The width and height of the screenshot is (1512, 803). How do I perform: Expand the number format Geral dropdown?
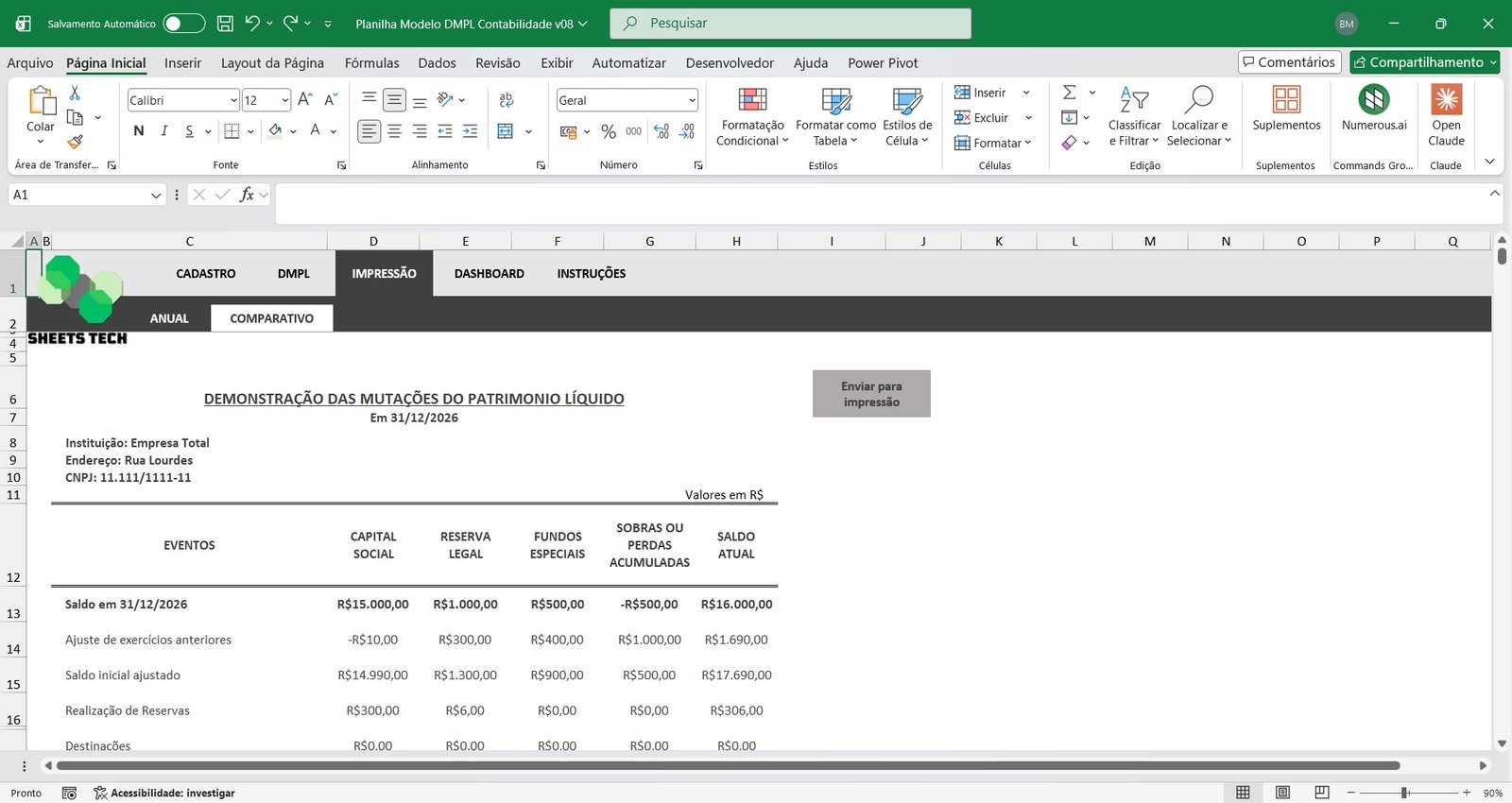[692, 100]
